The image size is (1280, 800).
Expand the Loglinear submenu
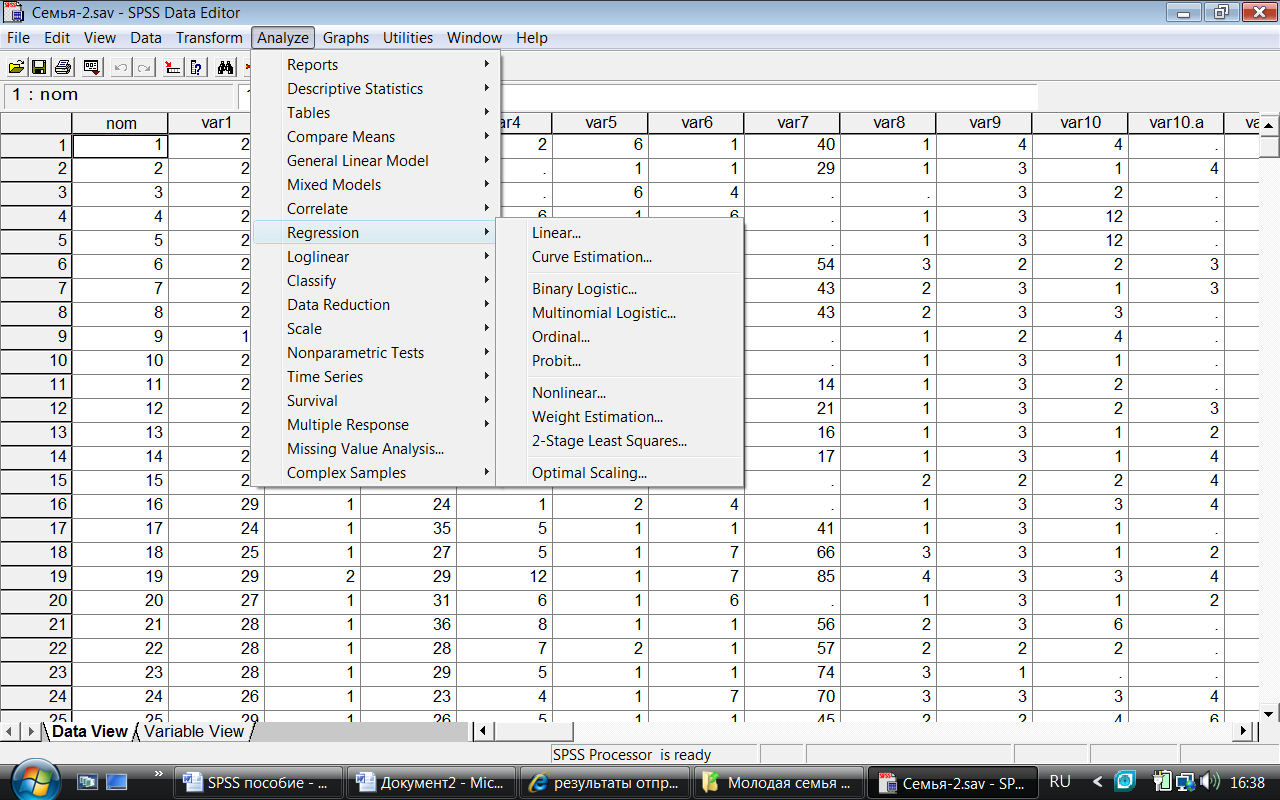click(x=375, y=257)
